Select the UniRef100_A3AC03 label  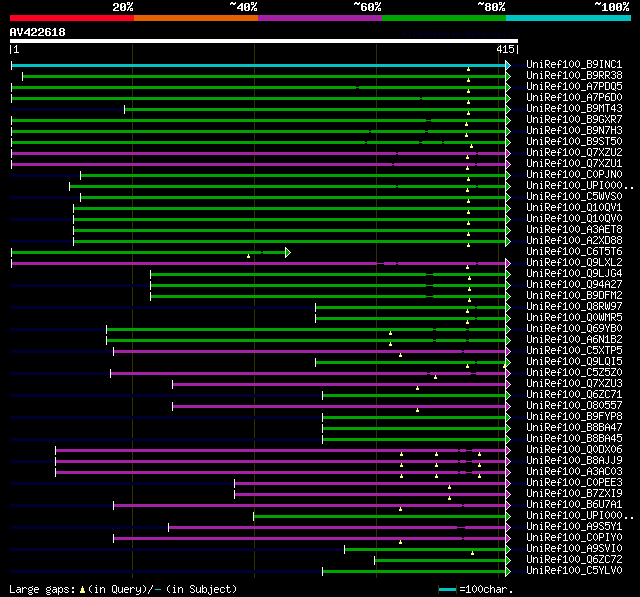coord(574,472)
